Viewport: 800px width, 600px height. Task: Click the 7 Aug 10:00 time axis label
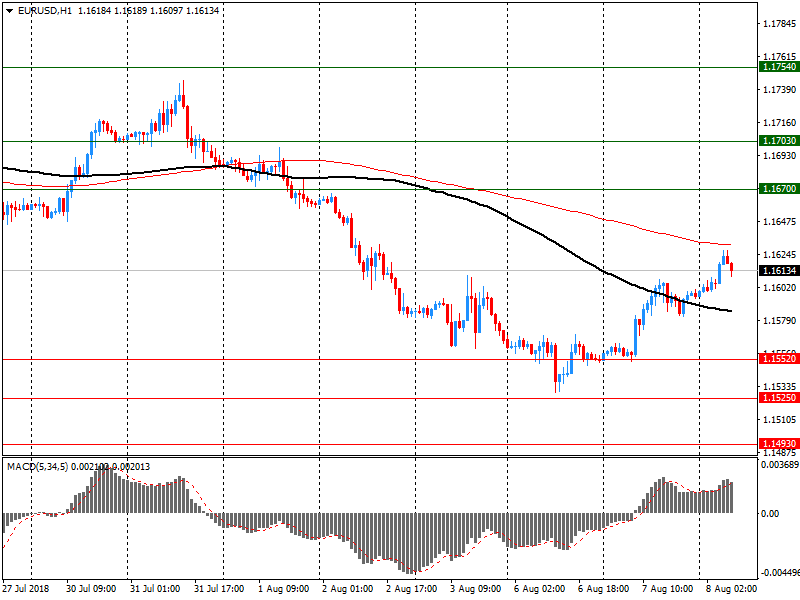667,588
